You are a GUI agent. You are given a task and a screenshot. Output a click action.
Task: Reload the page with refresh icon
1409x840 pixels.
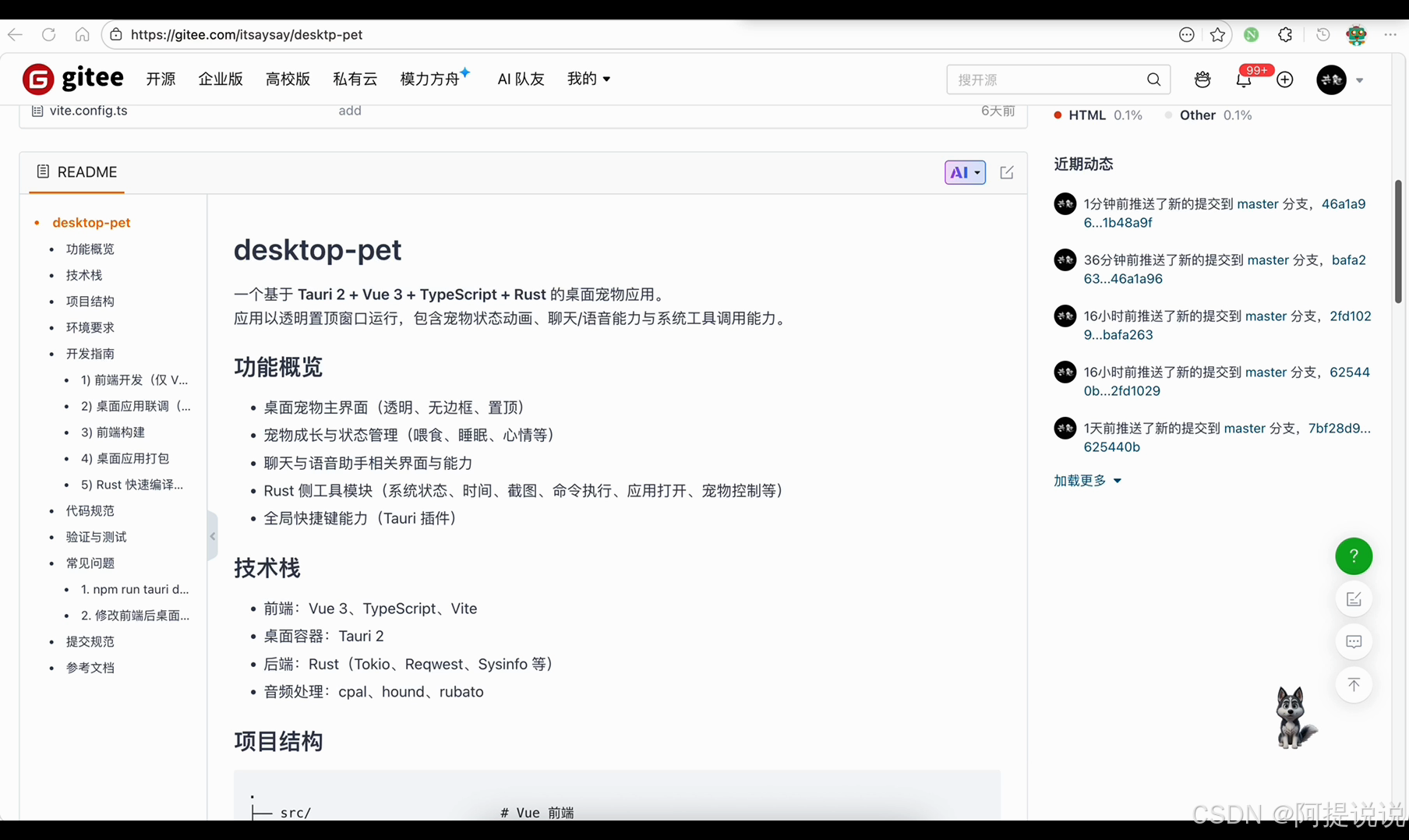click(48, 34)
